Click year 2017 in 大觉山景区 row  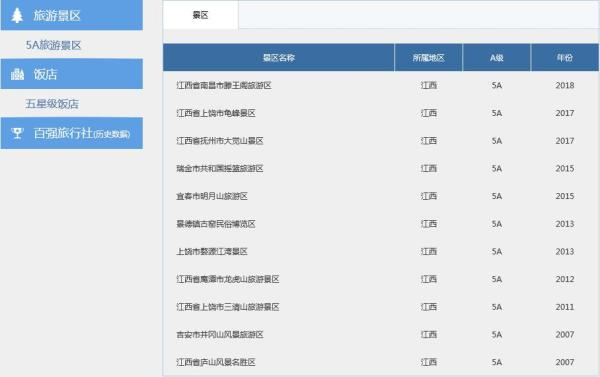565,141
